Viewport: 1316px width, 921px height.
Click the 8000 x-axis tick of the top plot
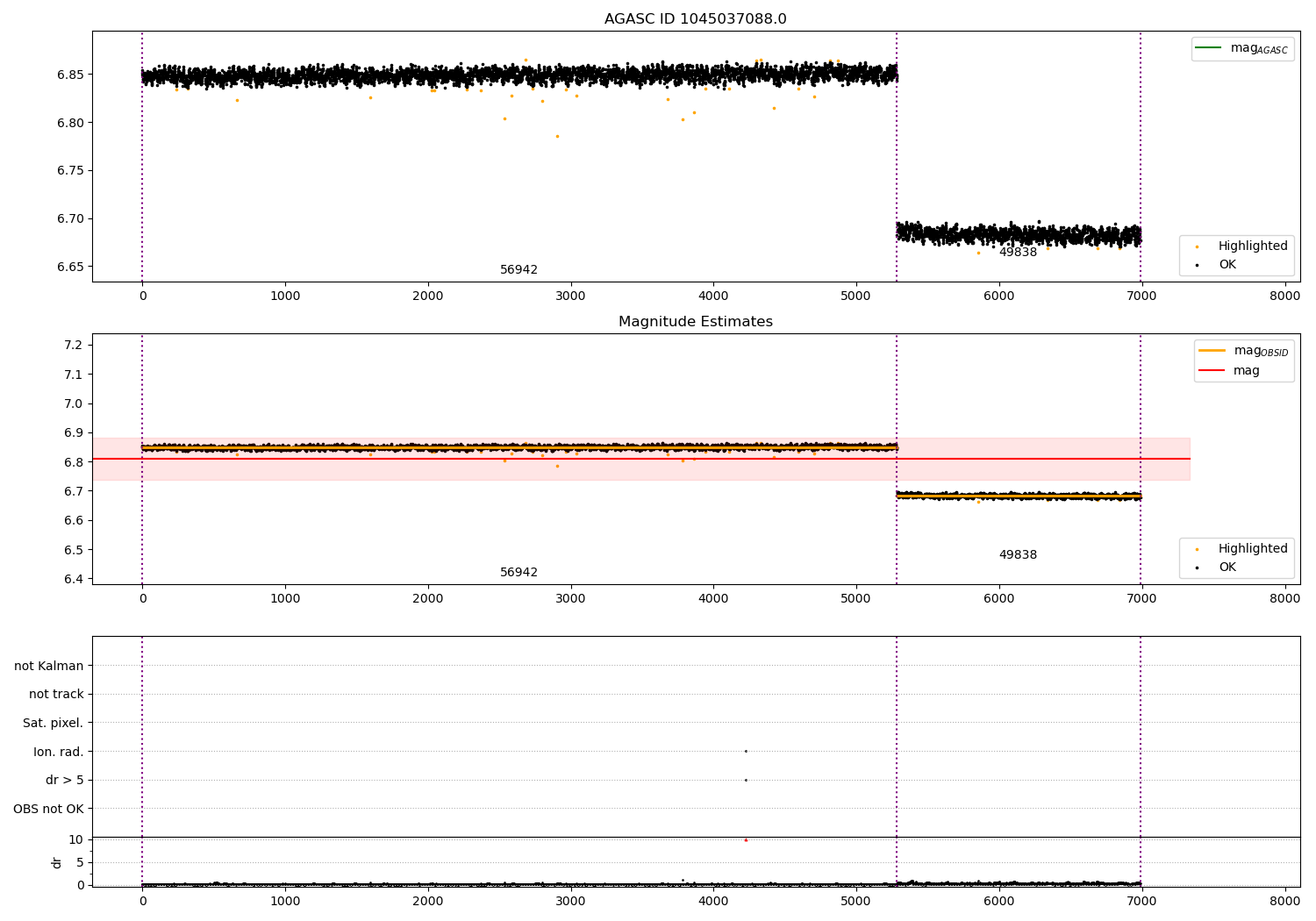1285,296
